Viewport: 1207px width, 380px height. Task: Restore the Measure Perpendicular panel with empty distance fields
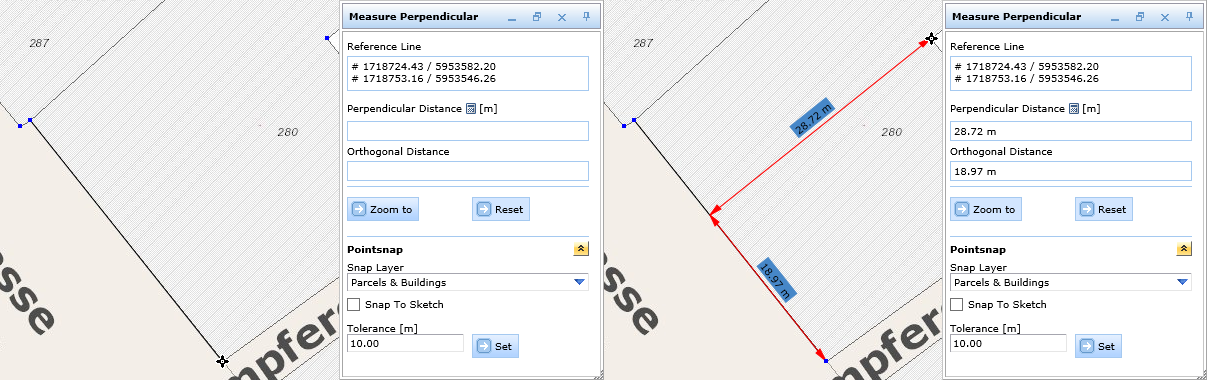[537, 17]
